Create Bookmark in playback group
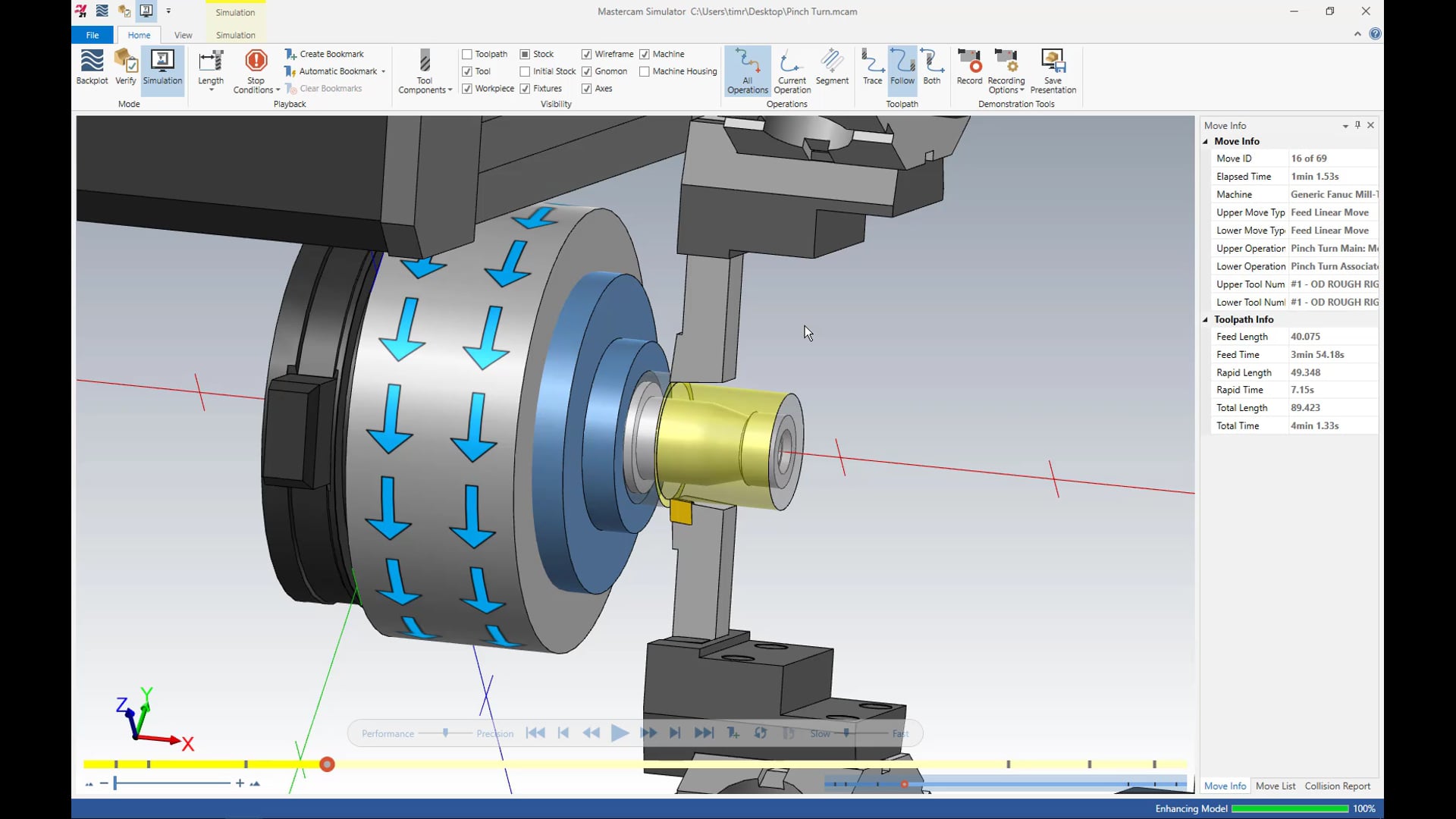This screenshot has height=819, width=1456. coord(325,54)
